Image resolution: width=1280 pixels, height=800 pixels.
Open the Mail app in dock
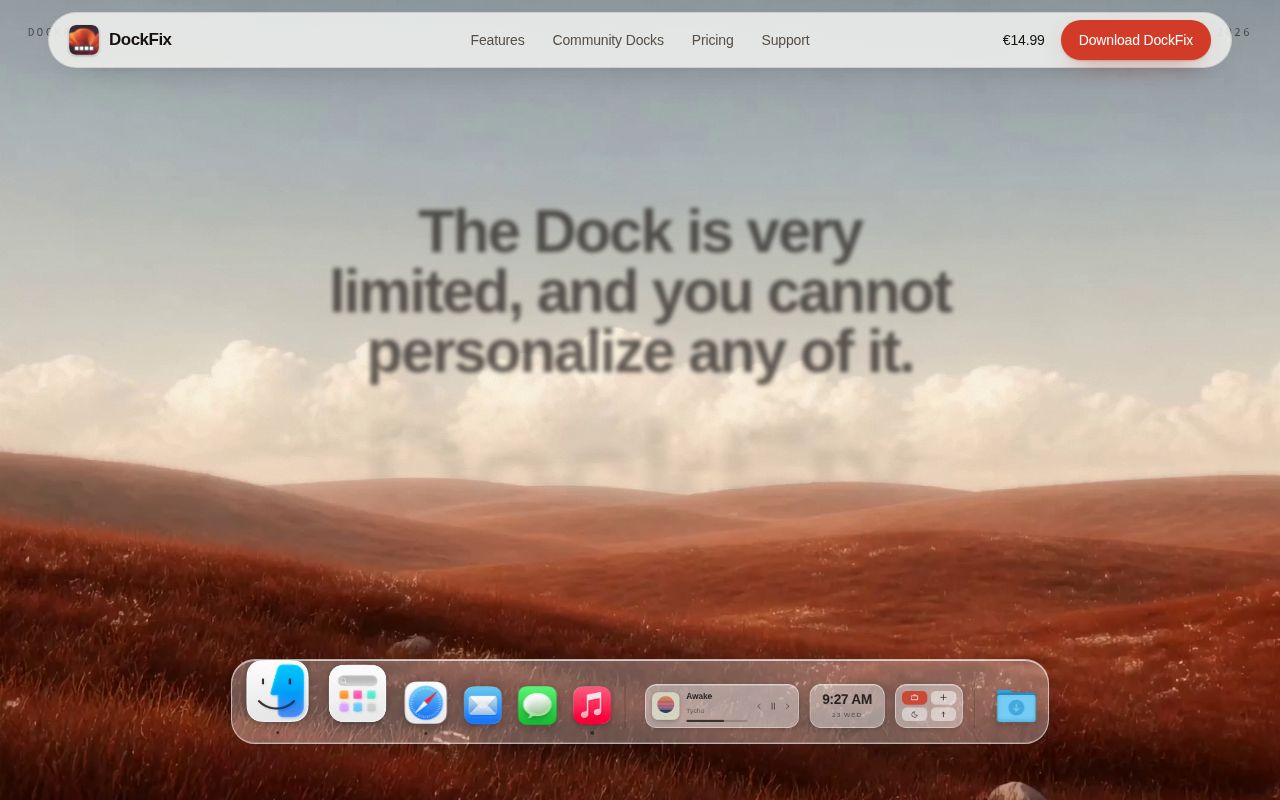pyautogui.click(x=483, y=705)
